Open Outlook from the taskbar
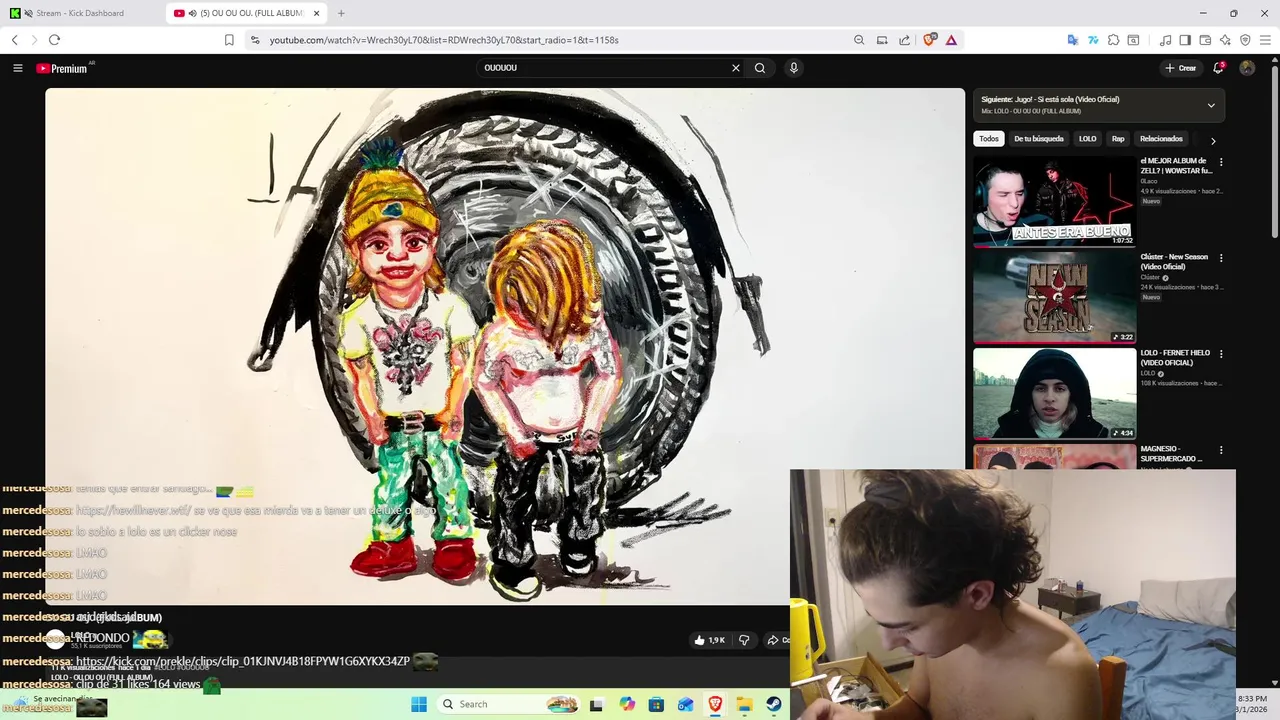Screen dimensions: 1280x720 click(686, 704)
